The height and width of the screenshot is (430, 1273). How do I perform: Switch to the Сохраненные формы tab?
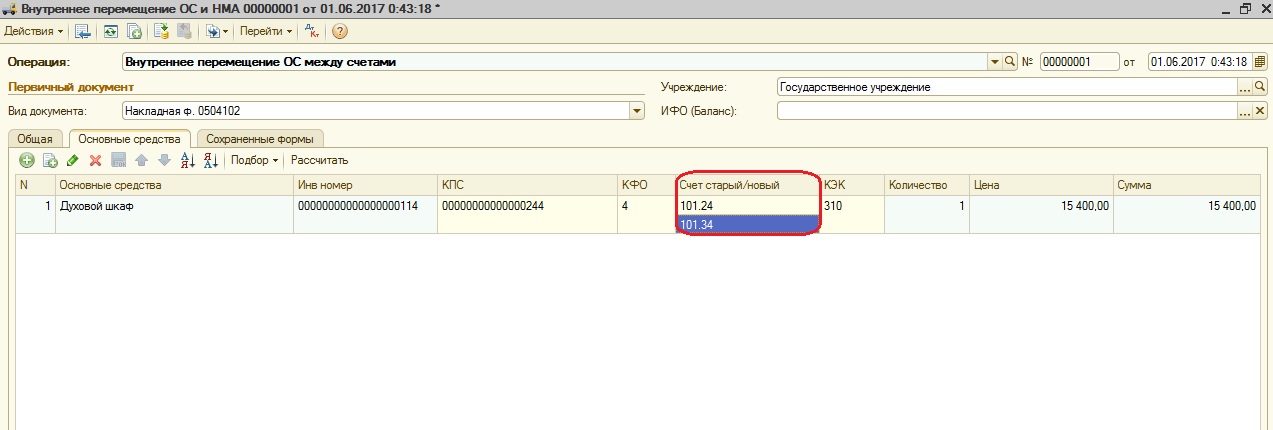(x=259, y=139)
